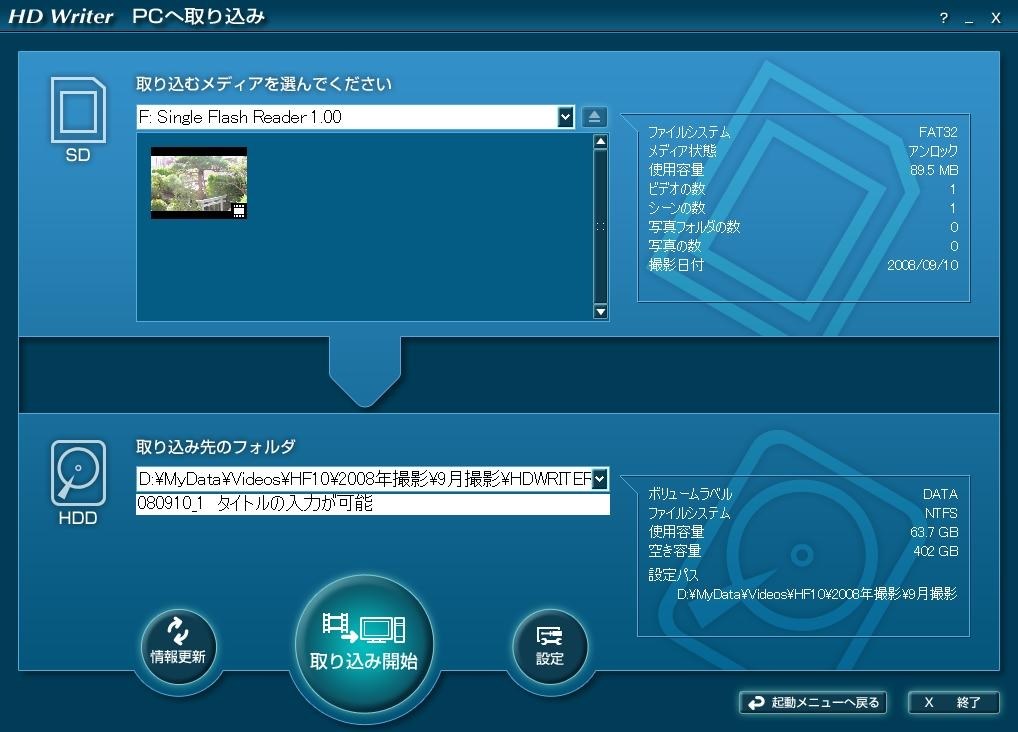This screenshot has height=732, width=1018.
Task: Click 起動メニューへ戻る to return to launch menu
Action: point(811,702)
